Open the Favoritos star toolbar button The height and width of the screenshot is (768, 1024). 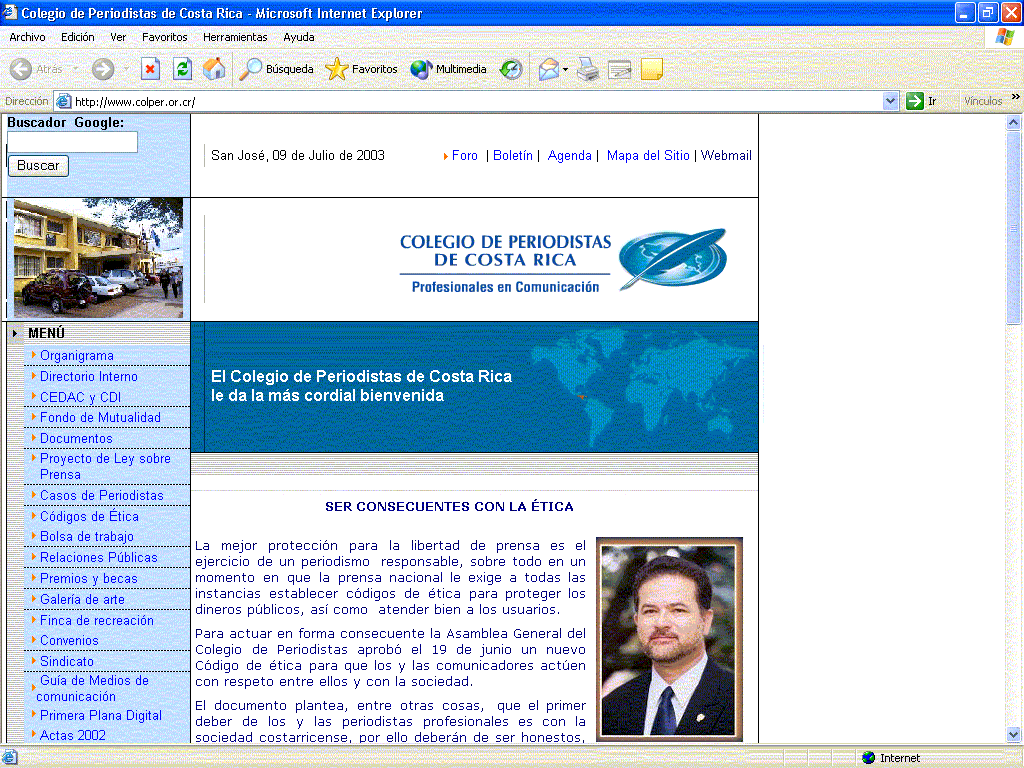(362, 69)
